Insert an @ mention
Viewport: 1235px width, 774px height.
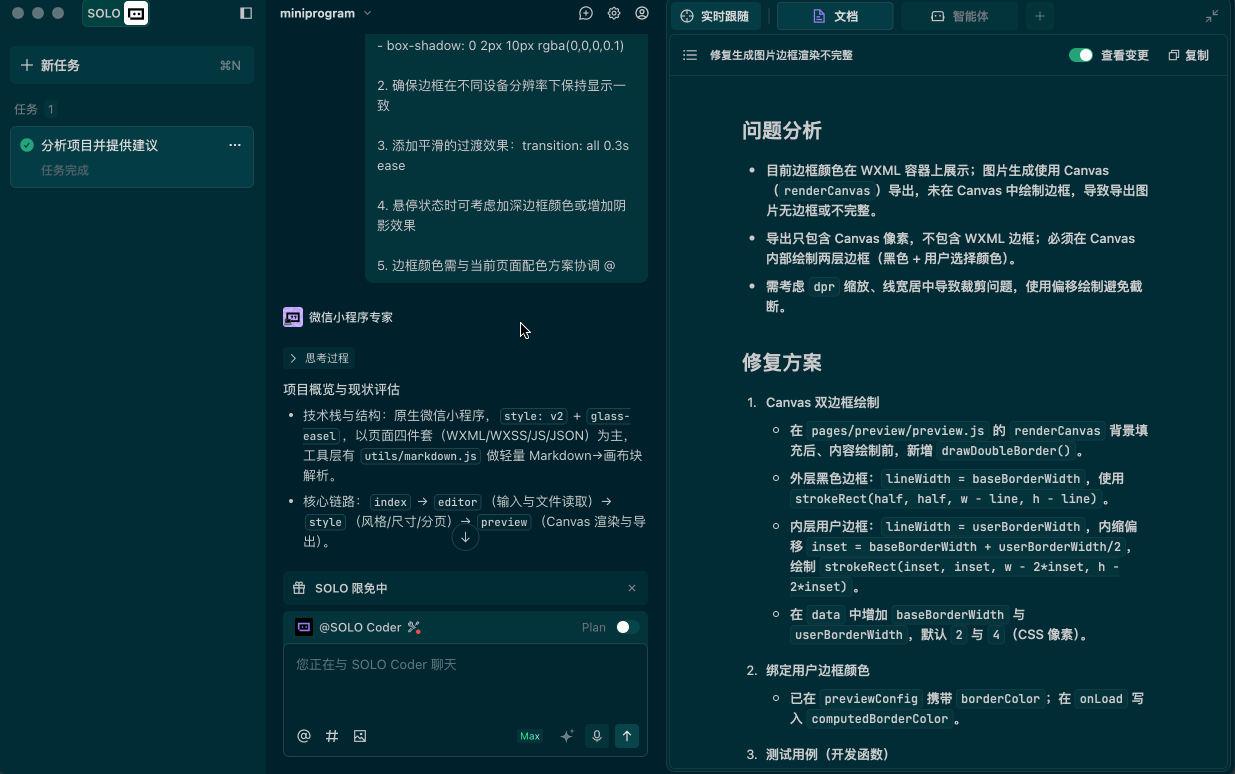(x=304, y=736)
